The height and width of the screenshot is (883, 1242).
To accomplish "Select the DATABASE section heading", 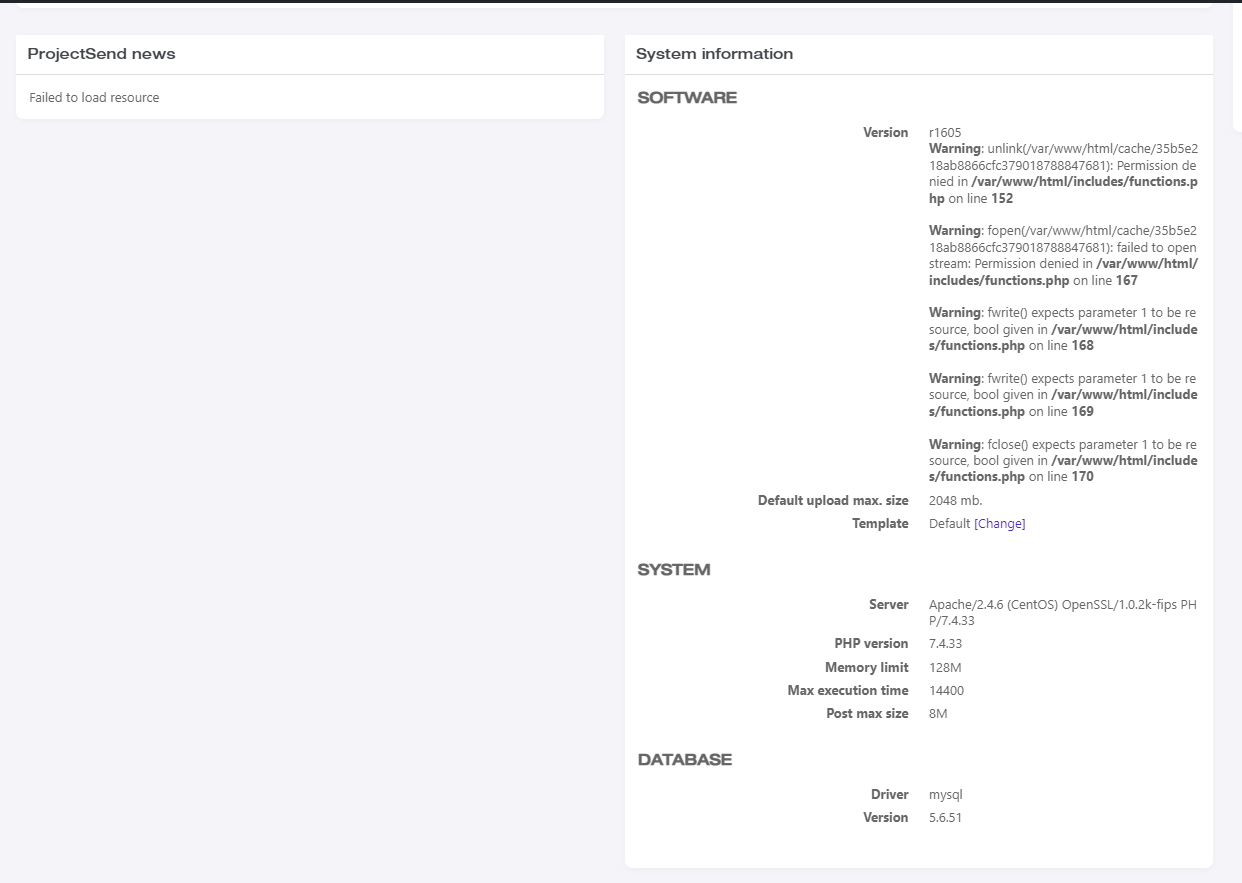I will tap(685, 759).
